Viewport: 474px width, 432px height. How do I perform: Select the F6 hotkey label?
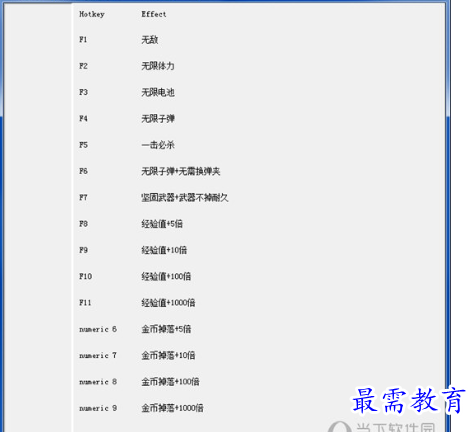pyautogui.click(x=83, y=171)
